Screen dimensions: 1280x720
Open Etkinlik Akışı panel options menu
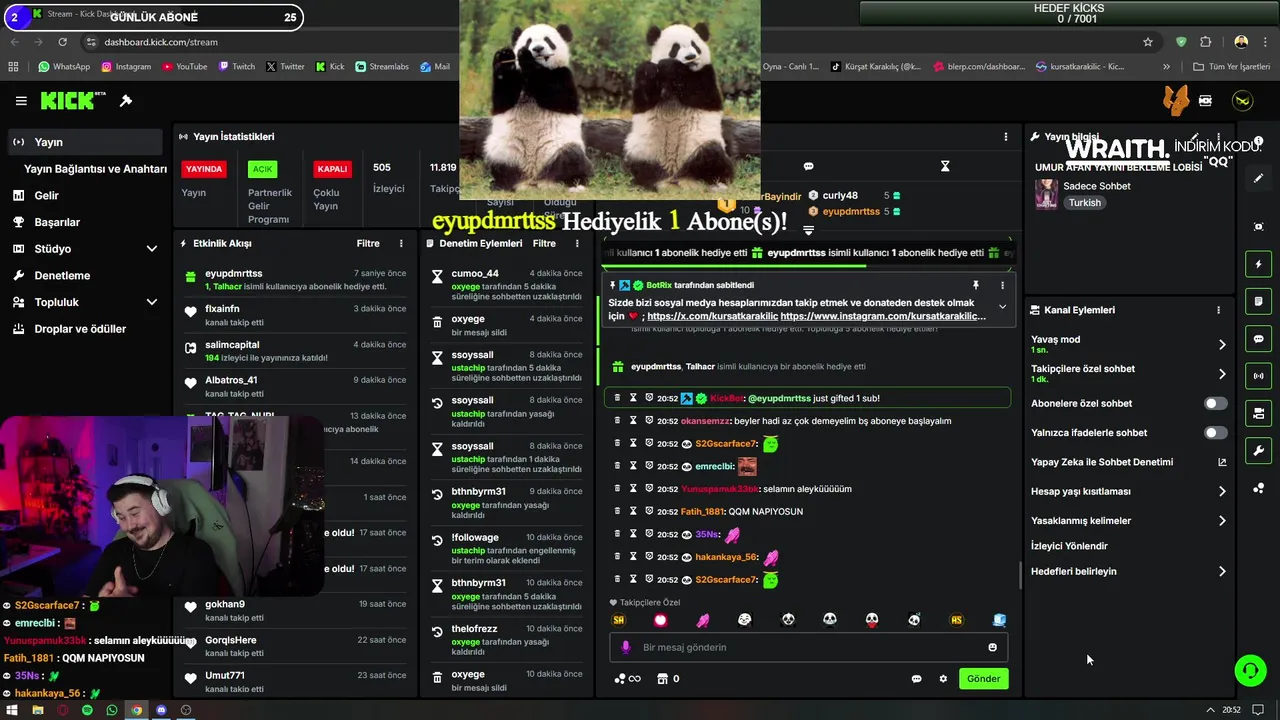coord(401,244)
